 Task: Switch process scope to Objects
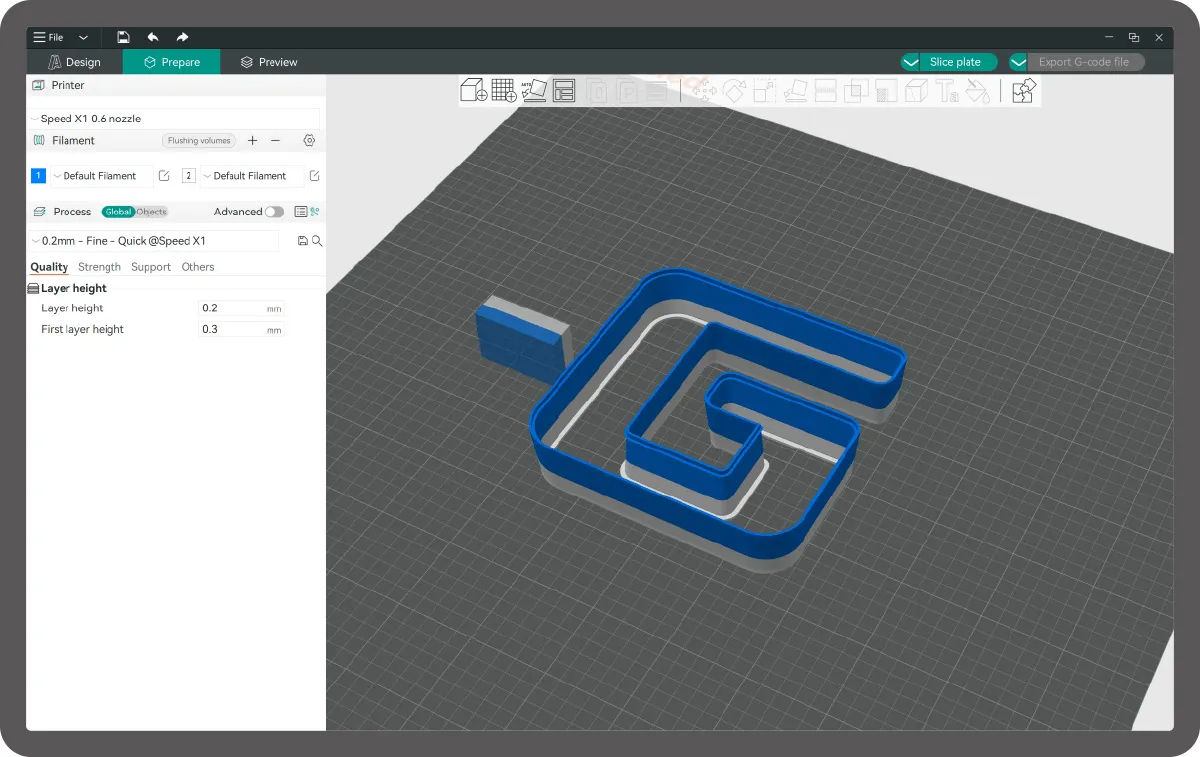tap(152, 212)
